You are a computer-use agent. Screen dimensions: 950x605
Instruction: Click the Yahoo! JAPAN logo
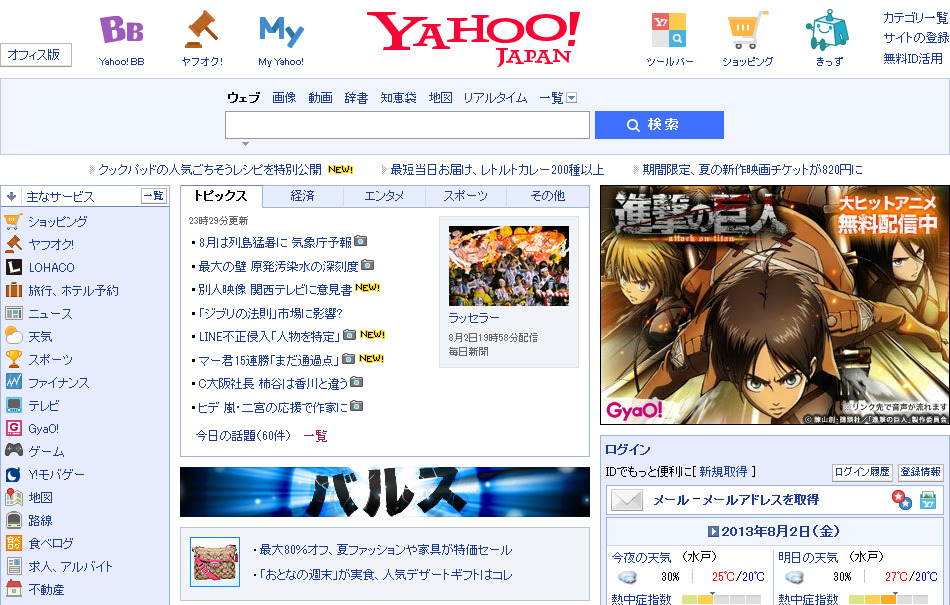[473, 38]
